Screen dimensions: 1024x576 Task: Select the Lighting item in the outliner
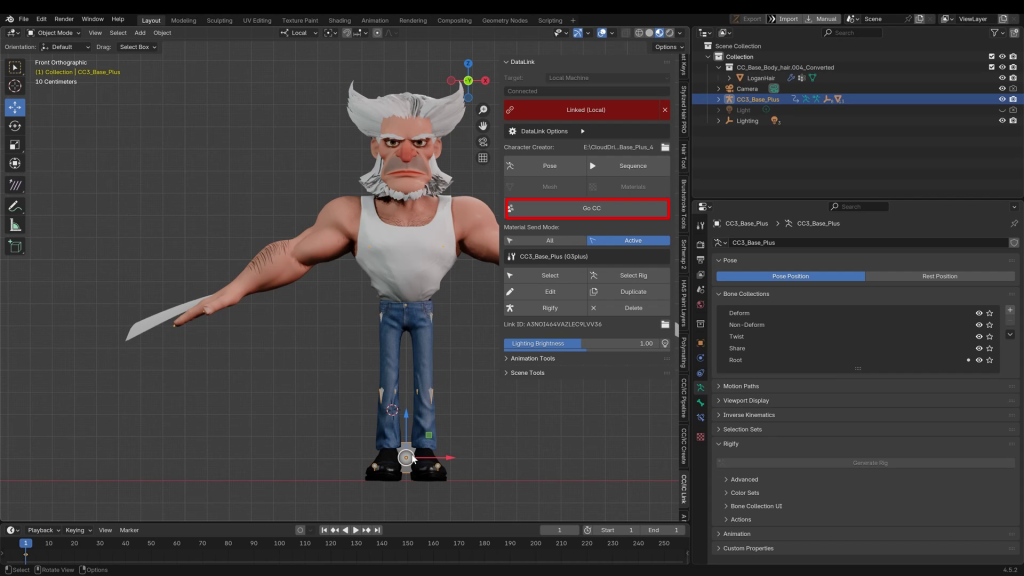pos(747,121)
